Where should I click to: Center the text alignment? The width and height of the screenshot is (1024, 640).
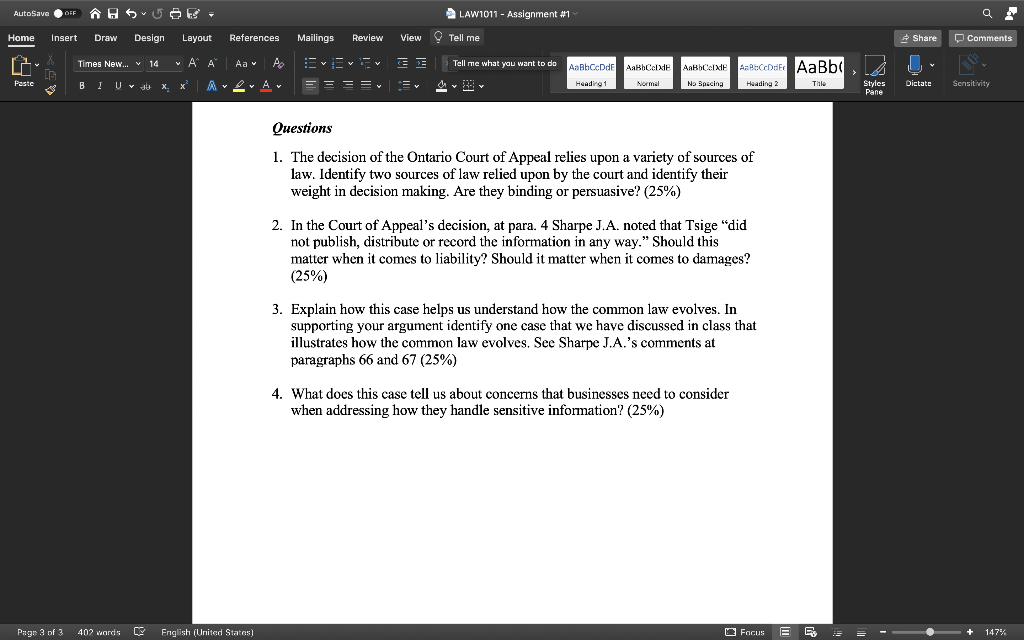click(329, 86)
